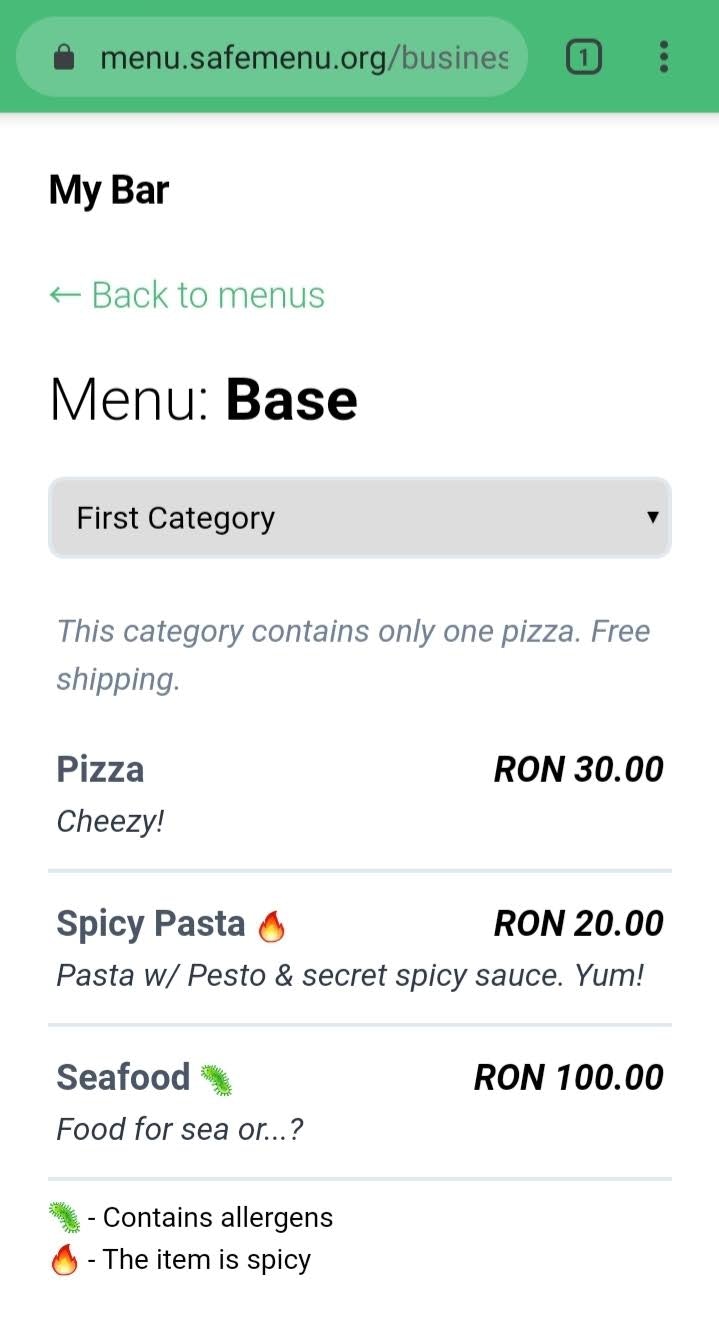Click the browser address bar
This screenshot has height=1322, width=719.
click(300, 57)
